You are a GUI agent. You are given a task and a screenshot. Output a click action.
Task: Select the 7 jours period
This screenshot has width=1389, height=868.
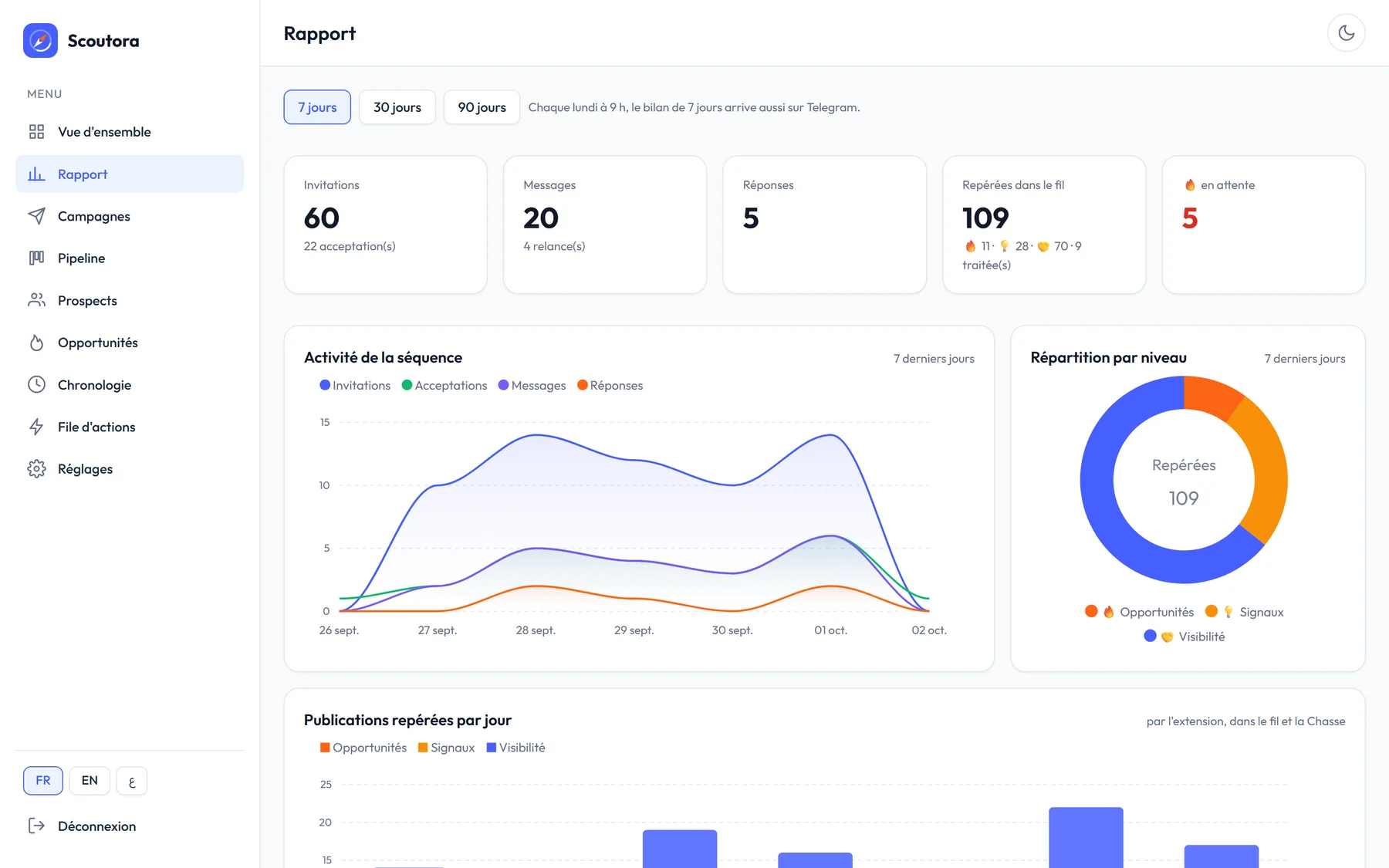click(317, 107)
